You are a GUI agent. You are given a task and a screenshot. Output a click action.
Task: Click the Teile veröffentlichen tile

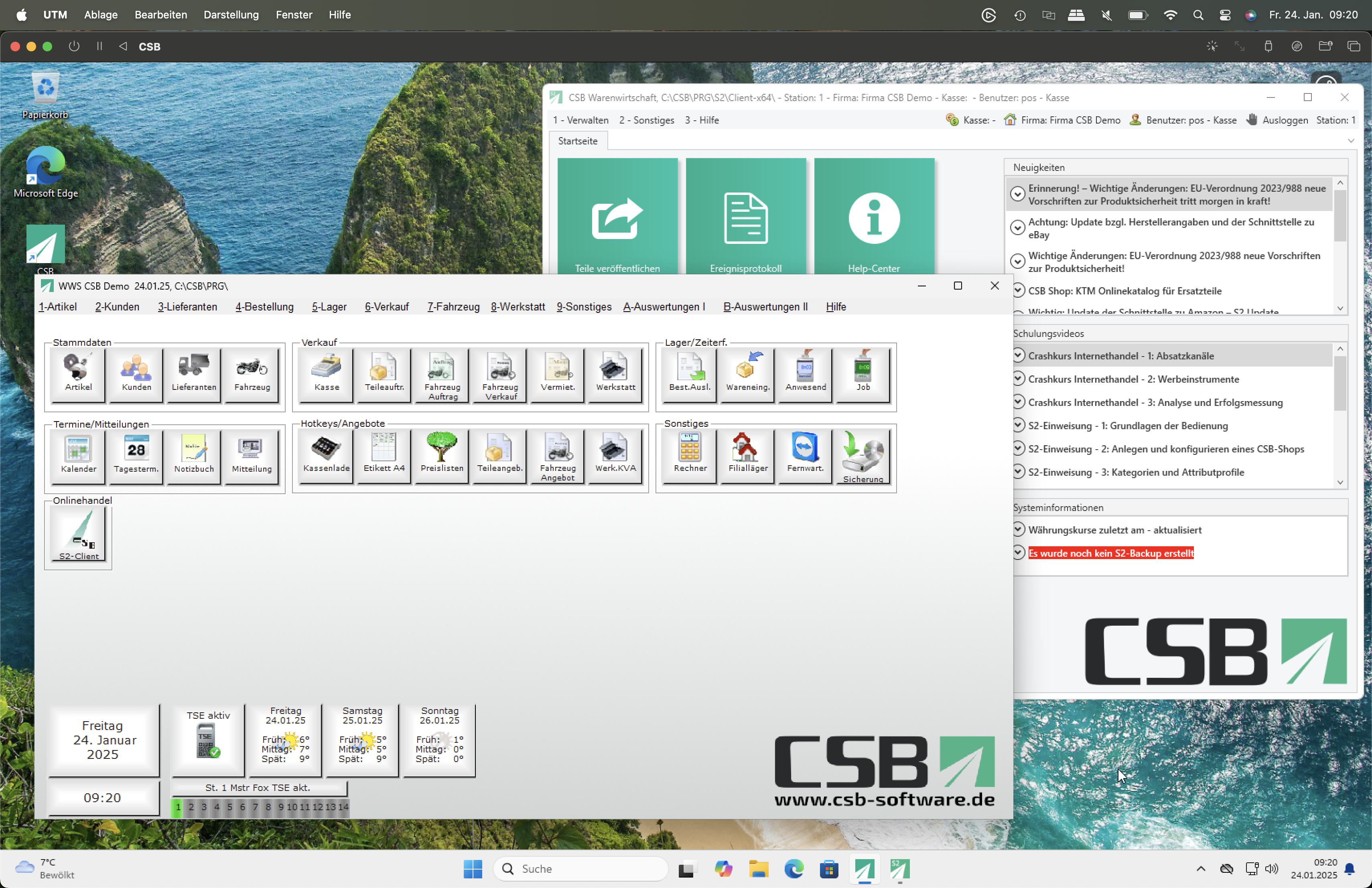click(x=617, y=216)
